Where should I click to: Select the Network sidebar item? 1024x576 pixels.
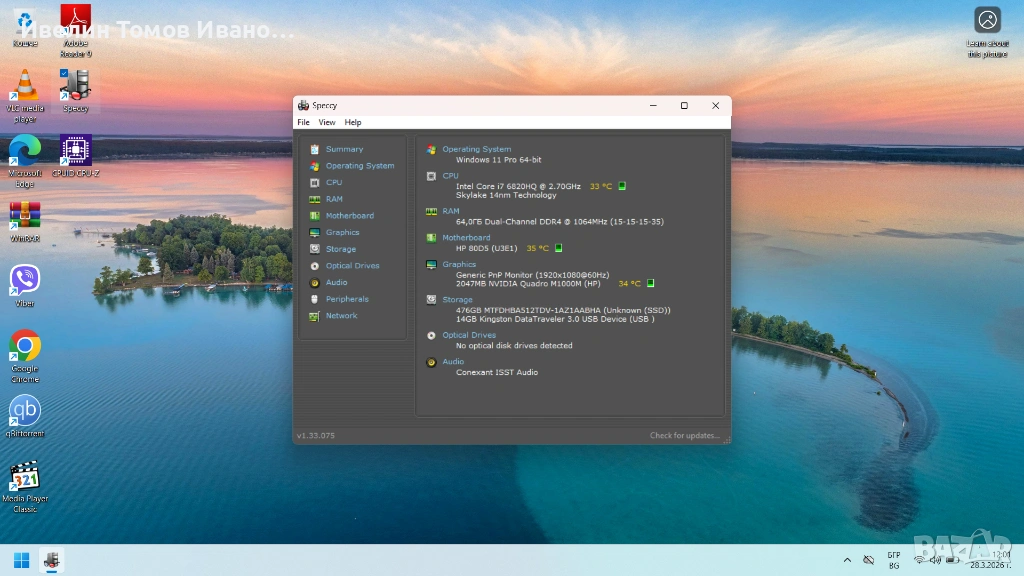click(x=341, y=316)
